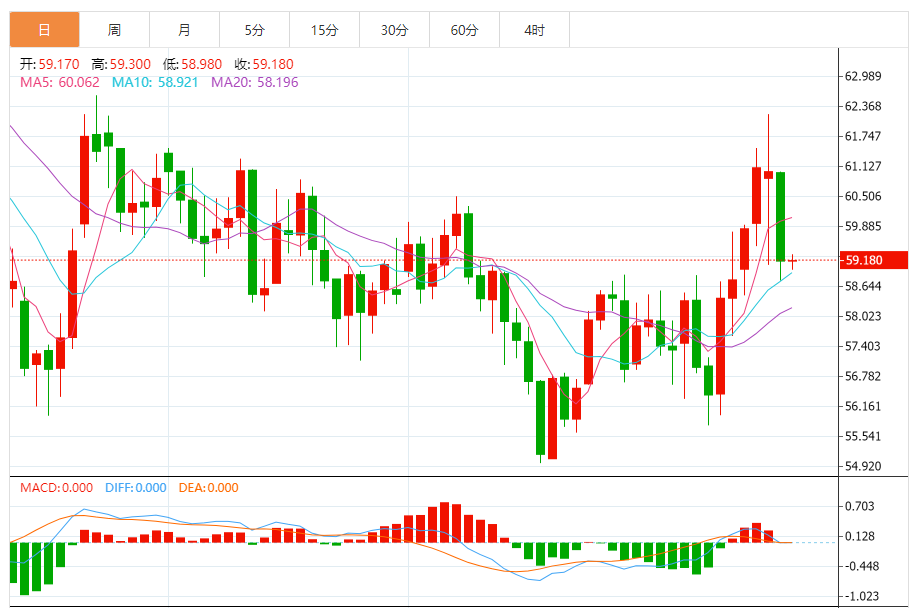Image resolution: width=914 pixels, height=608 pixels.
Task: Switch to the 5分 timeframe tab
Action: click(254, 30)
